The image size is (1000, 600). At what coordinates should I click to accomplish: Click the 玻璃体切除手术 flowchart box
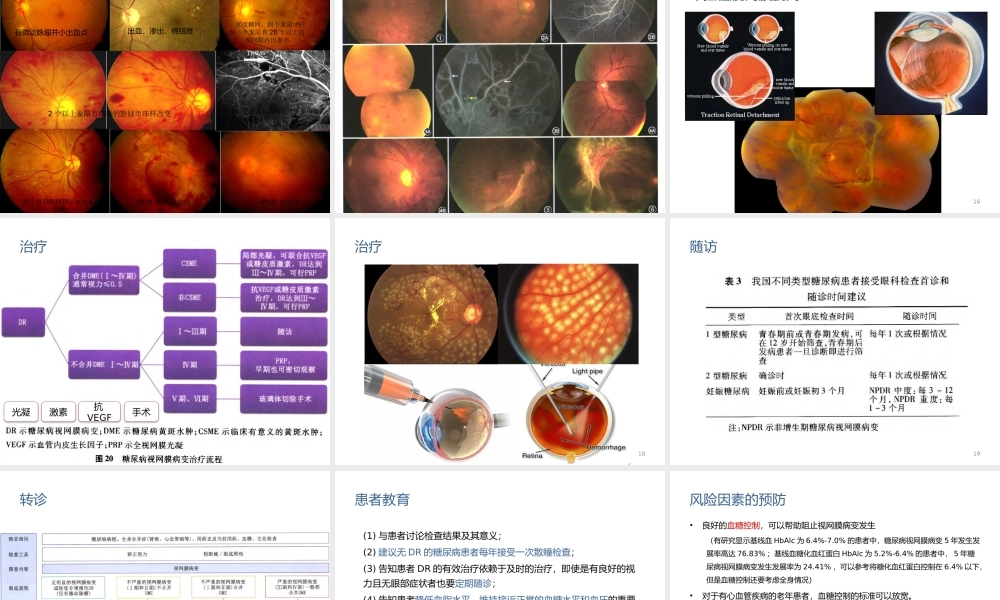tap(285, 397)
